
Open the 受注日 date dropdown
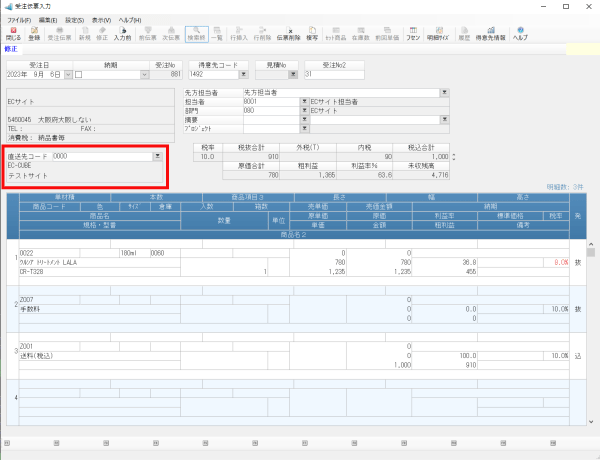click(x=68, y=75)
